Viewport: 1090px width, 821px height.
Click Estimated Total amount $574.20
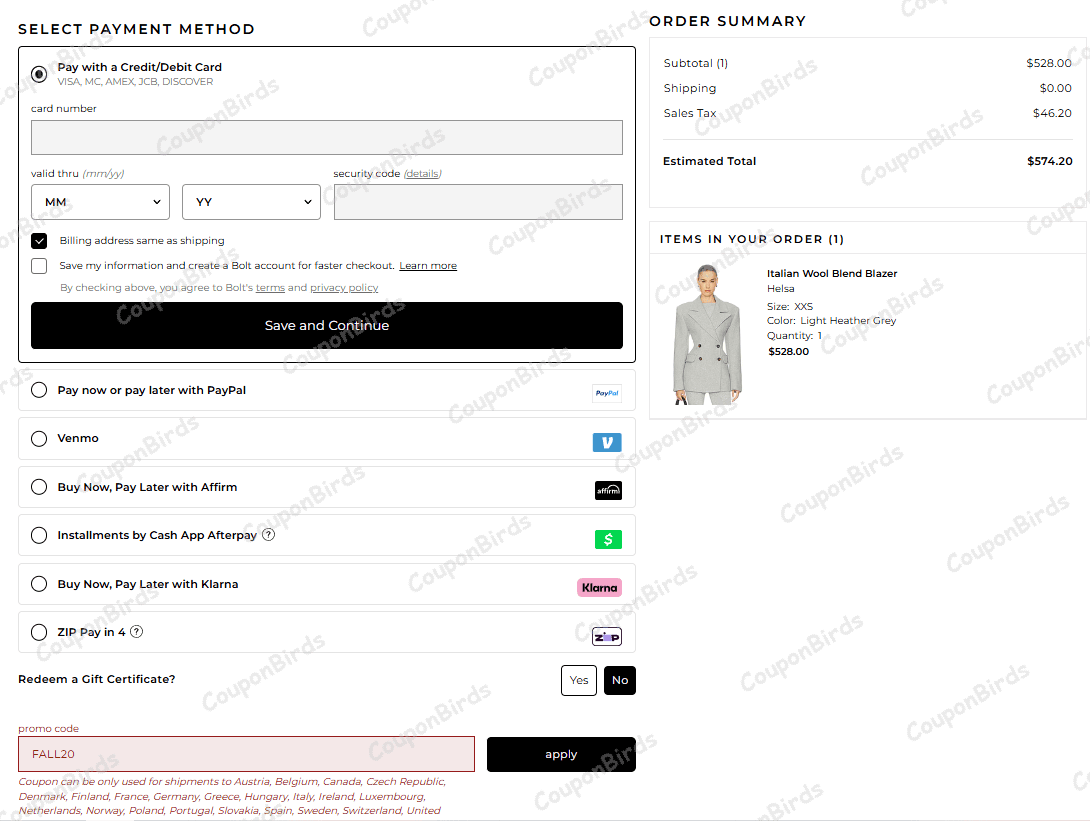click(1050, 161)
